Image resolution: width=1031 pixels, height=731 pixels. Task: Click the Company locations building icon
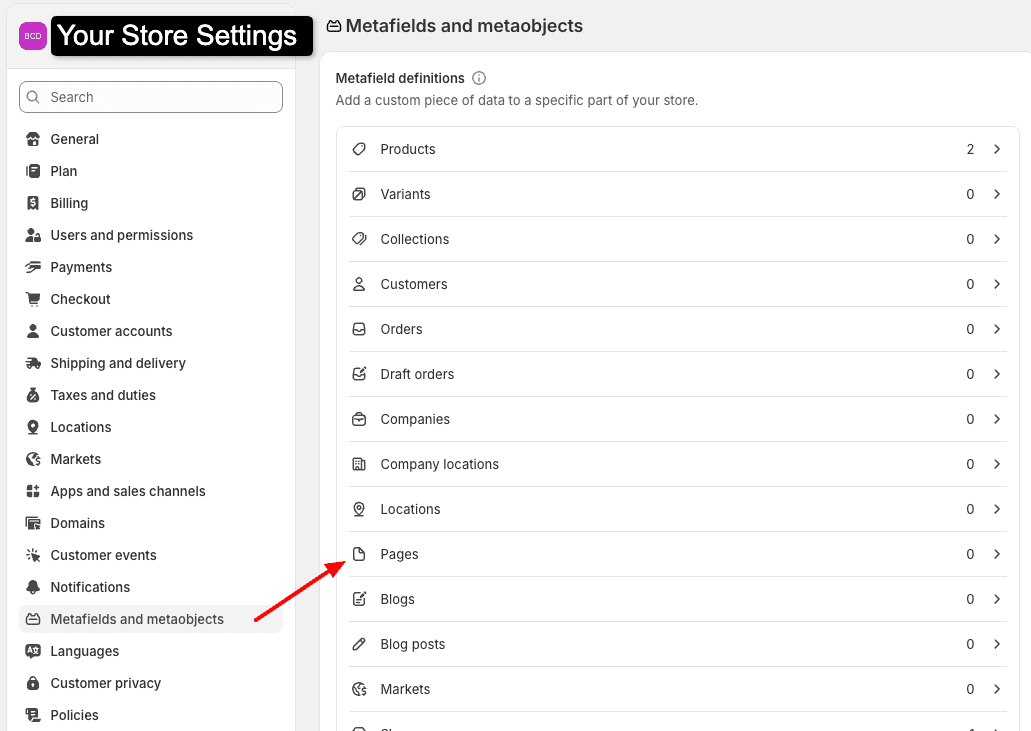coord(359,464)
